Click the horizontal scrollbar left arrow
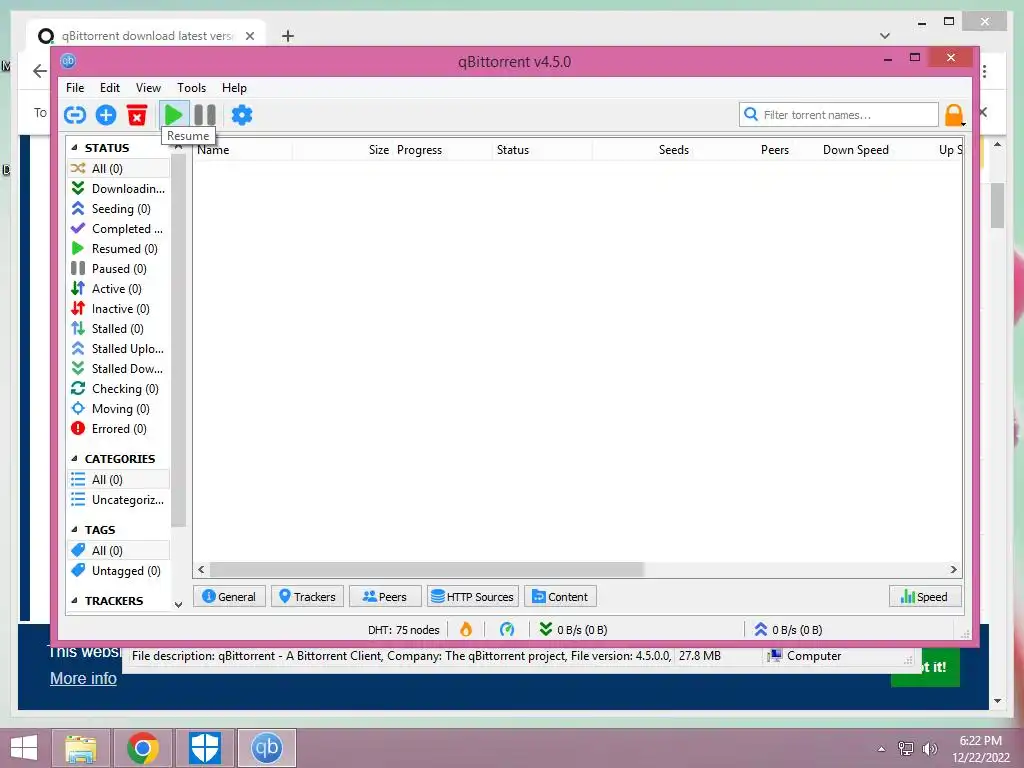The height and width of the screenshot is (768, 1024). (201, 569)
